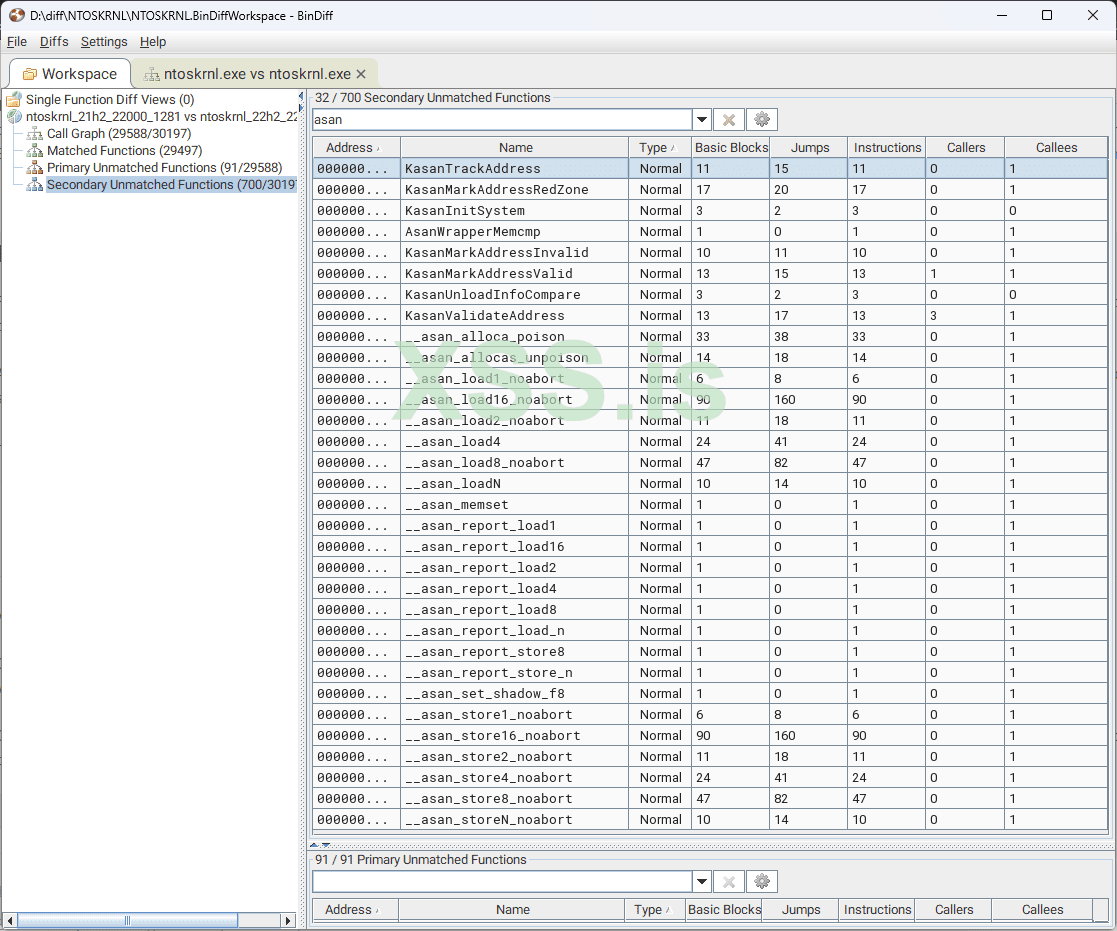The image size is (1117, 931).
Task: Switch to the Workspace tab
Action: pos(69,74)
